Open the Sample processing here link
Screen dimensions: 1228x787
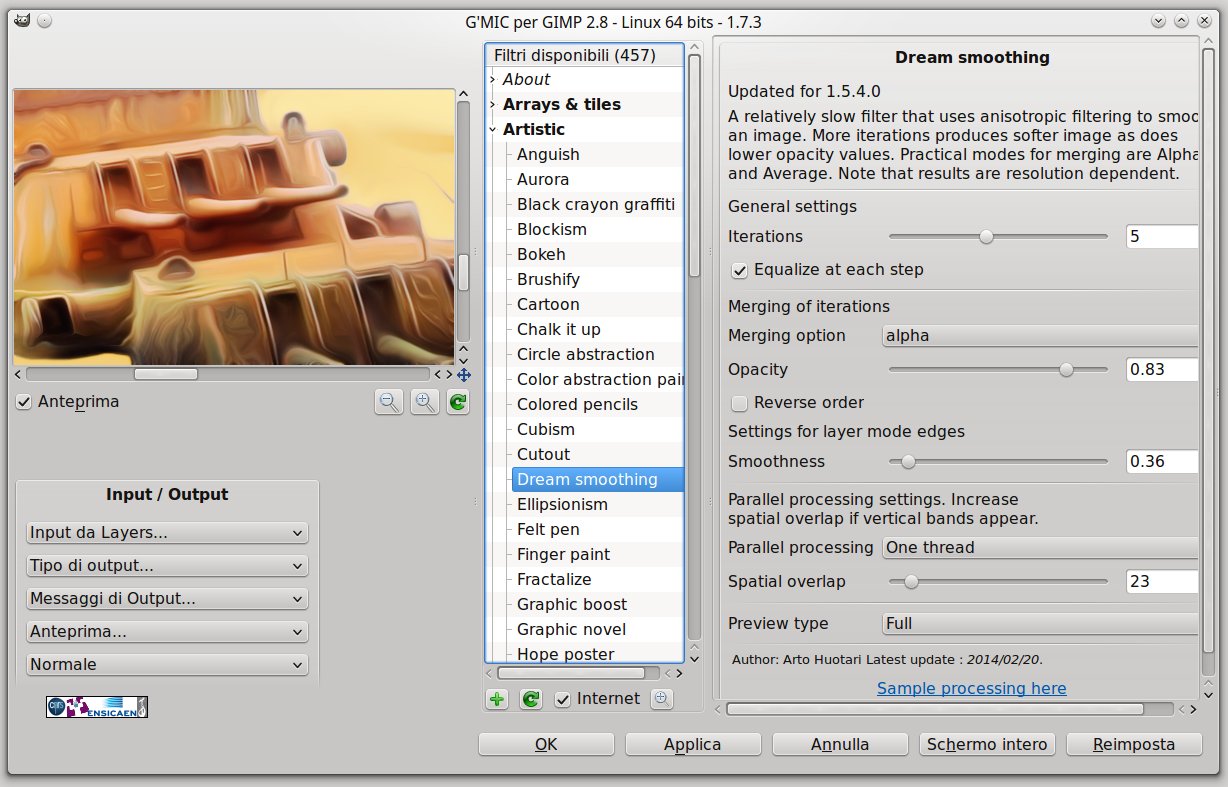pos(972,689)
